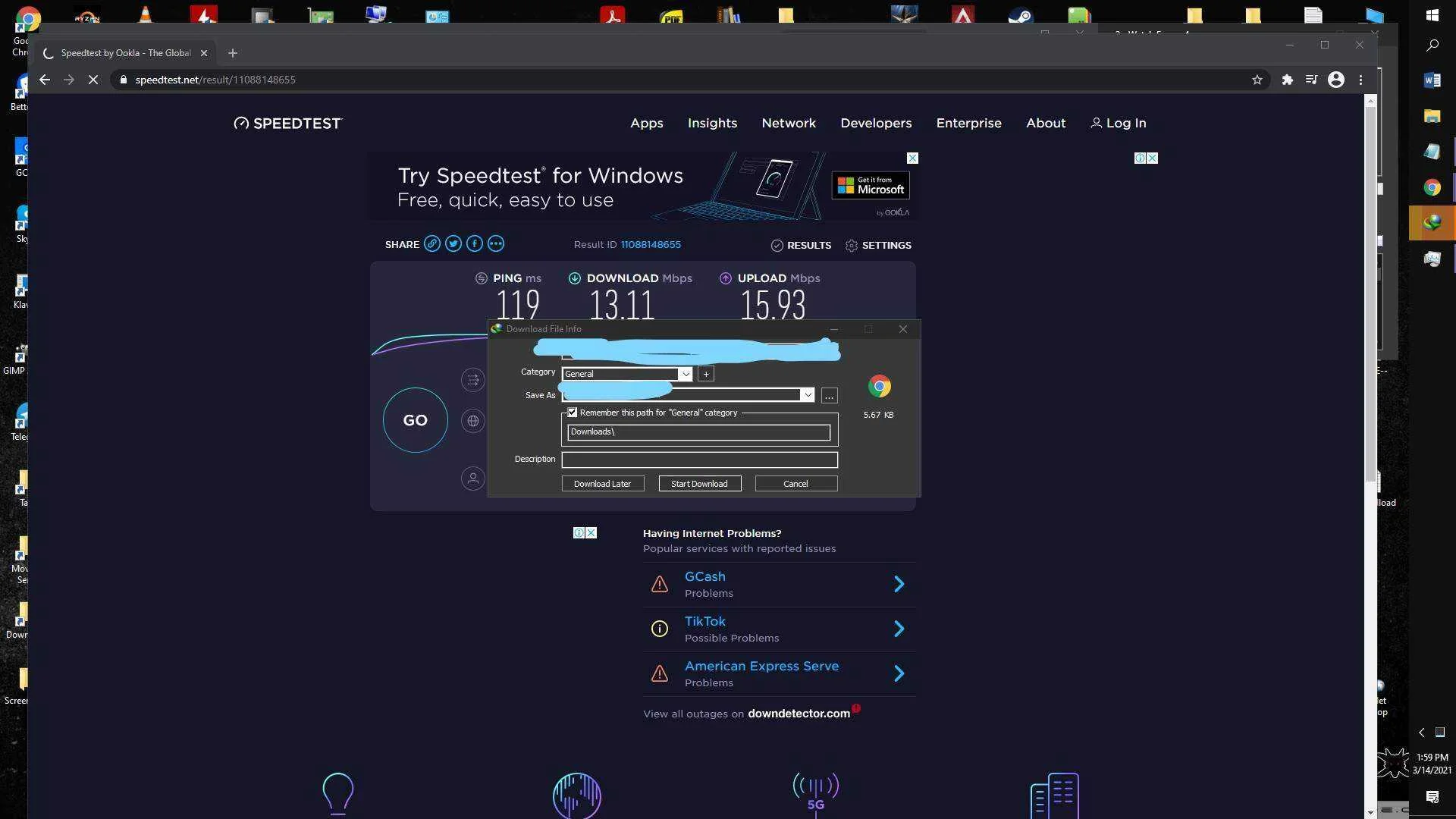Stop page loading with the X button
The height and width of the screenshot is (819, 1456).
click(93, 80)
